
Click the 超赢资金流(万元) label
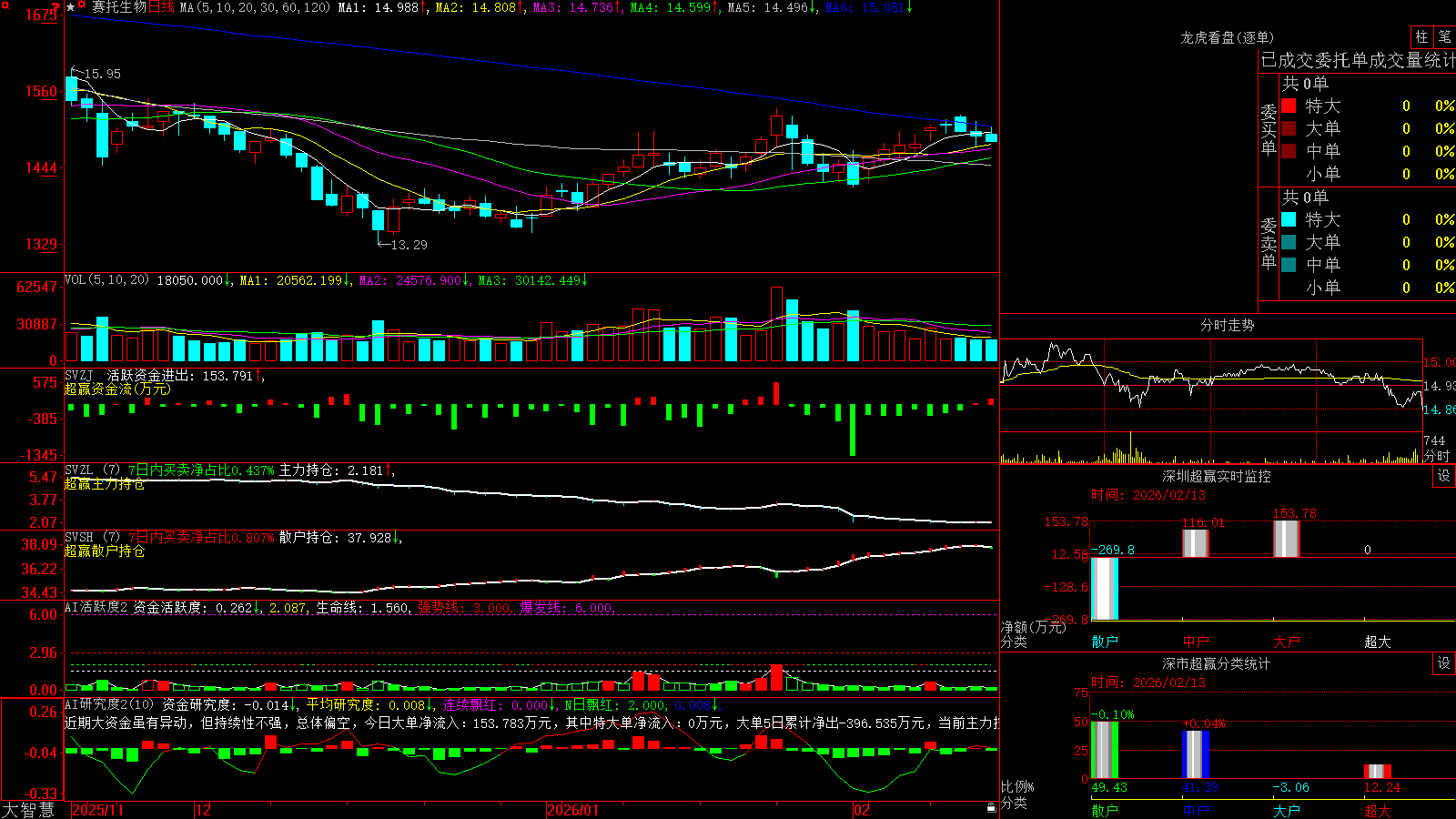(x=117, y=389)
